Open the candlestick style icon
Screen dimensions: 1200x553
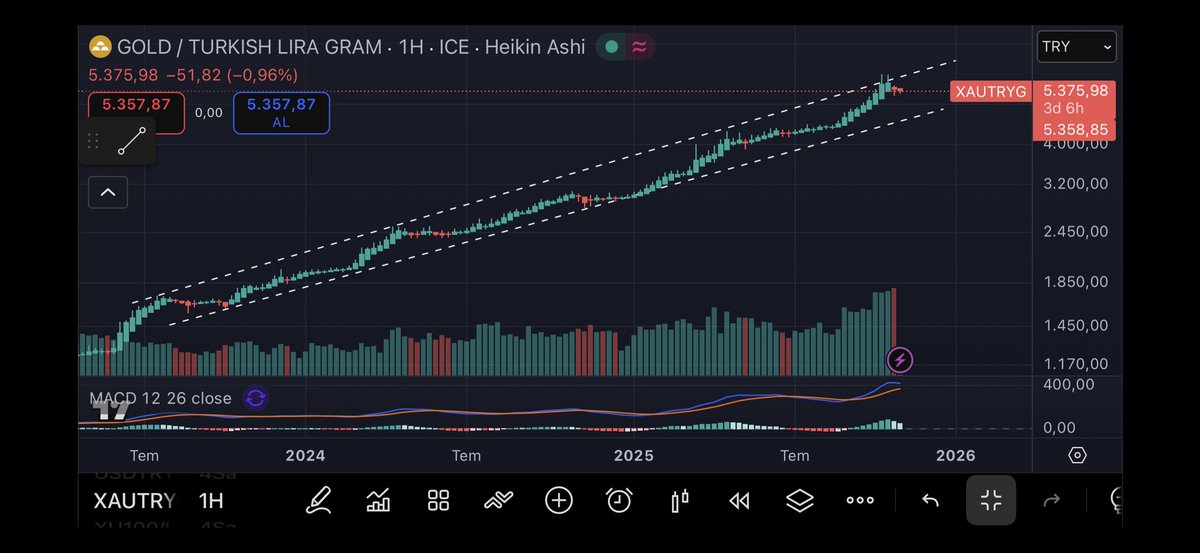680,500
